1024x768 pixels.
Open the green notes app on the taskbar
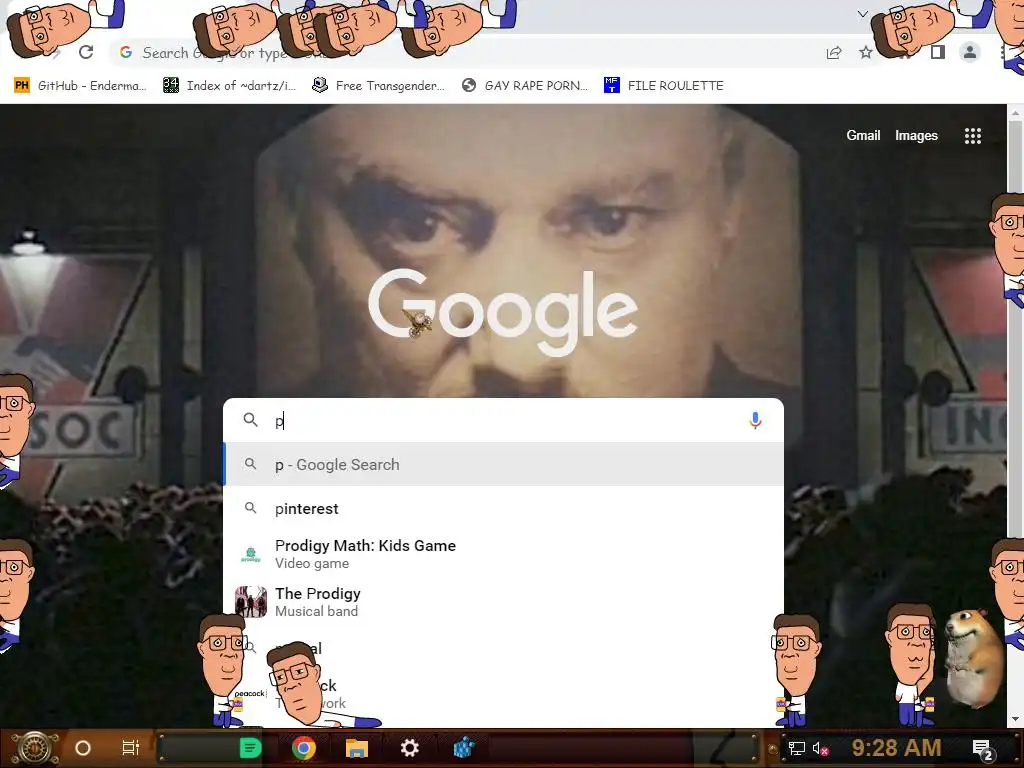(x=250, y=748)
